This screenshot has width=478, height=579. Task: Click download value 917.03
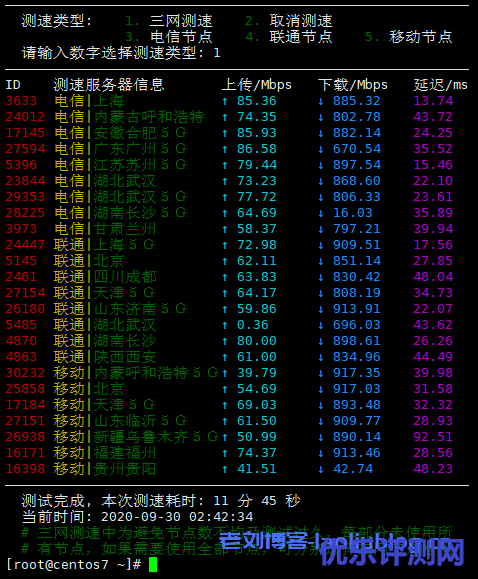[357, 389]
